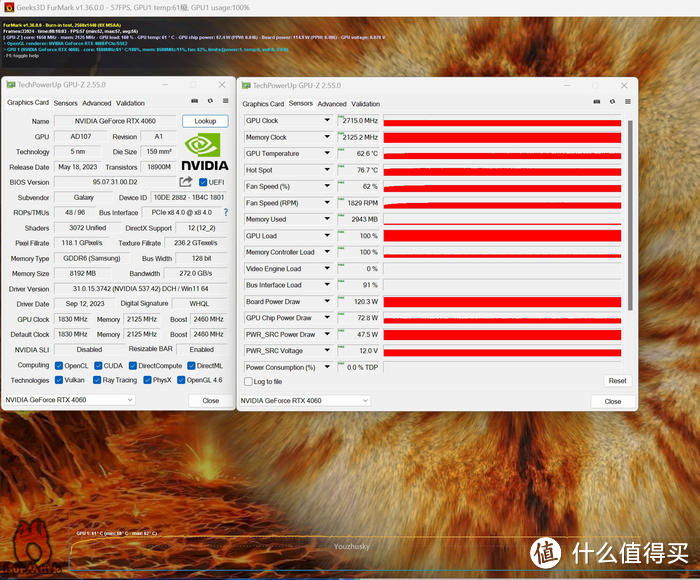Screen dimensions: 700x580
Task: Click the Bus Interface question mark icon
Action: (225, 213)
